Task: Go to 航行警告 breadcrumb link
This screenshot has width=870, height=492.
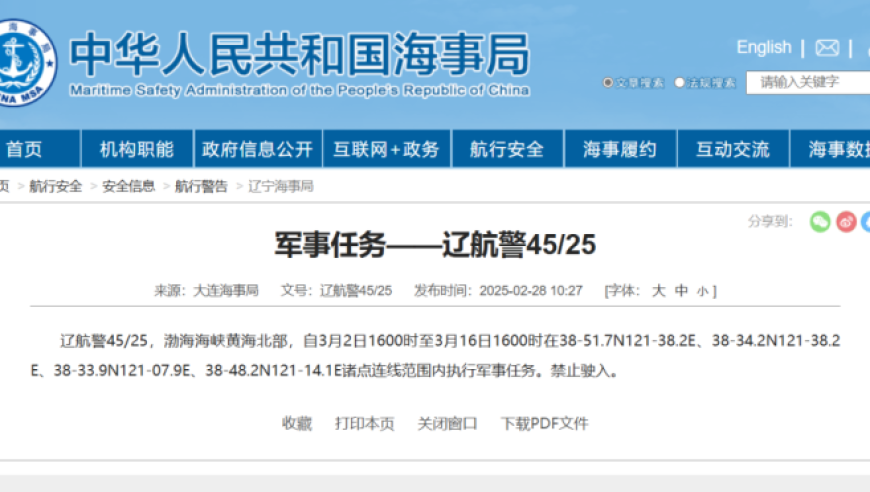Action: [201, 186]
